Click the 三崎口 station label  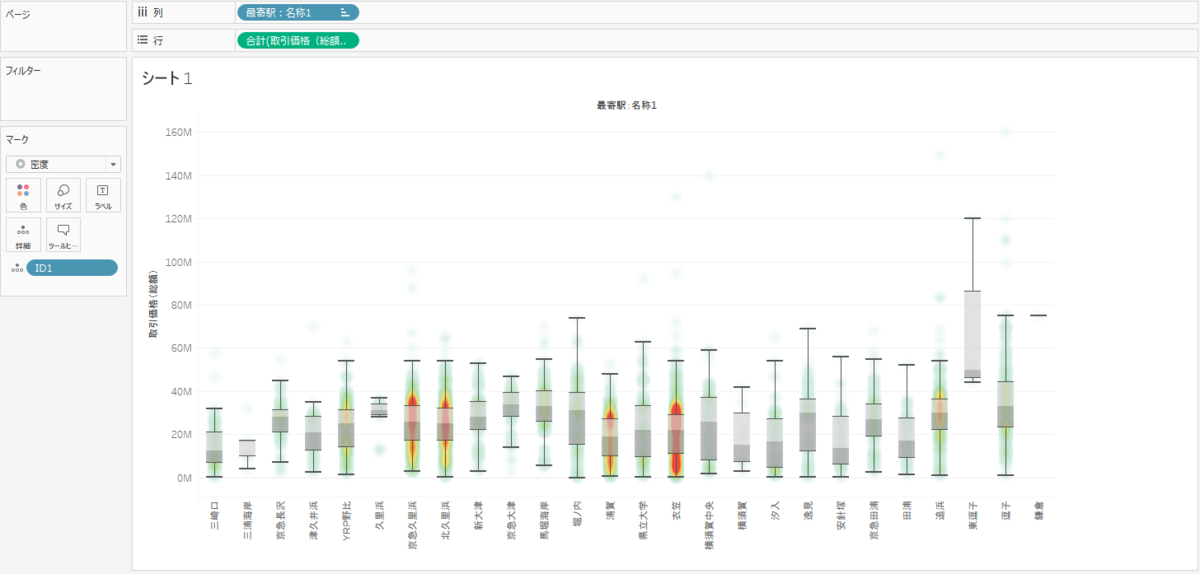point(214,515)
